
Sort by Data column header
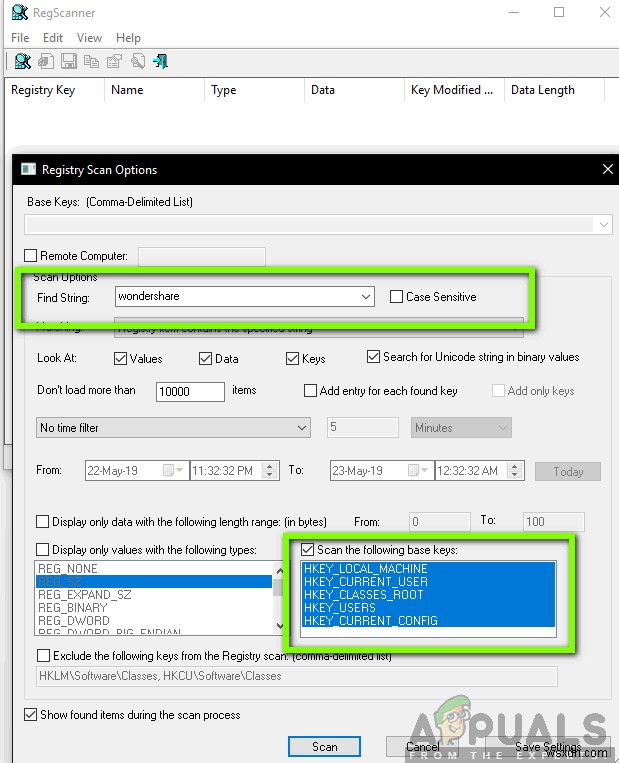tap(354, 90)
